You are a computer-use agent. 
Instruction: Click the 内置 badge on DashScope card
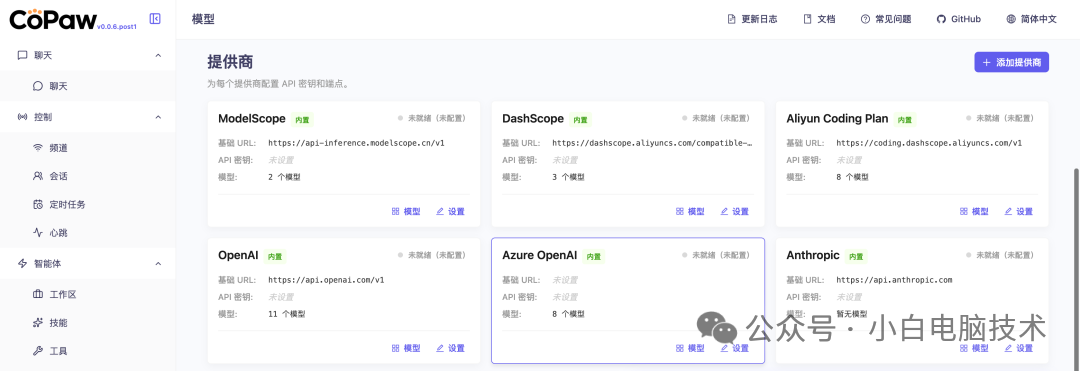[x=581, y=120]
